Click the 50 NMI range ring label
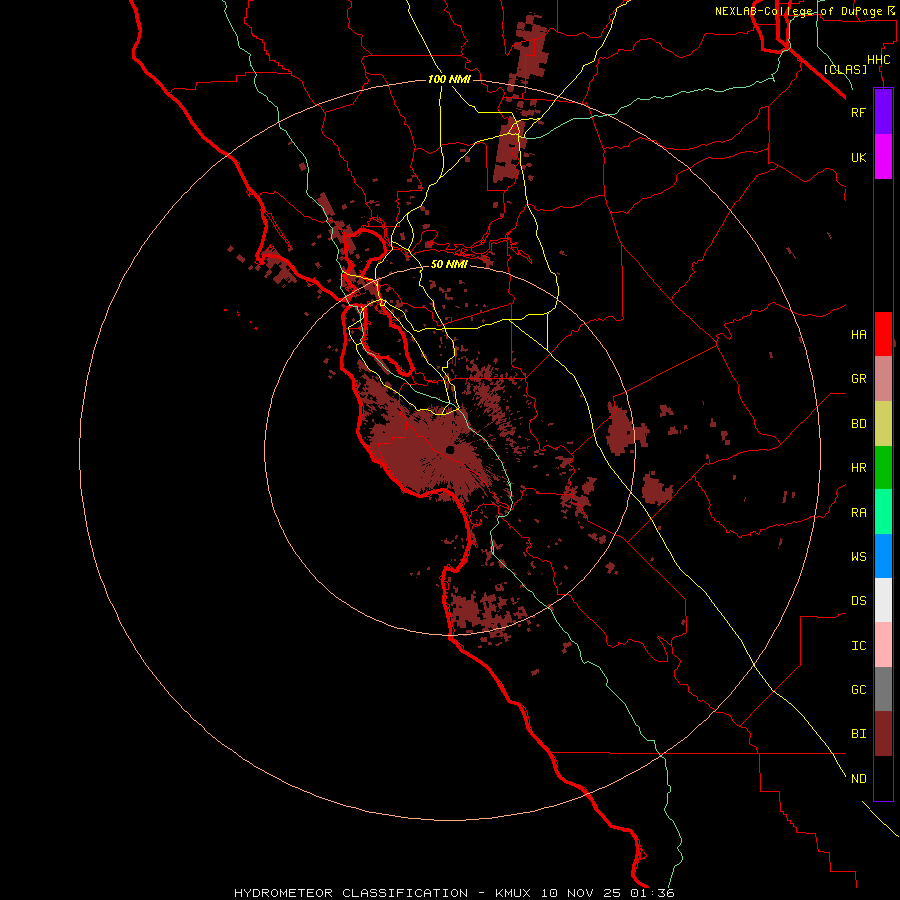The width and height of the screenshot is (900, 900). click(449, 264)
